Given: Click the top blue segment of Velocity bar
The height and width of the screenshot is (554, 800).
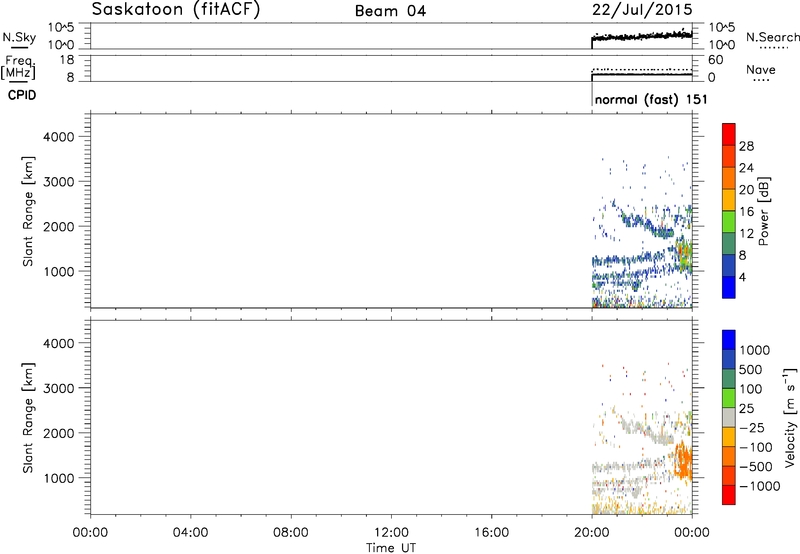Looking at the screenshot, I should point(729,340).
